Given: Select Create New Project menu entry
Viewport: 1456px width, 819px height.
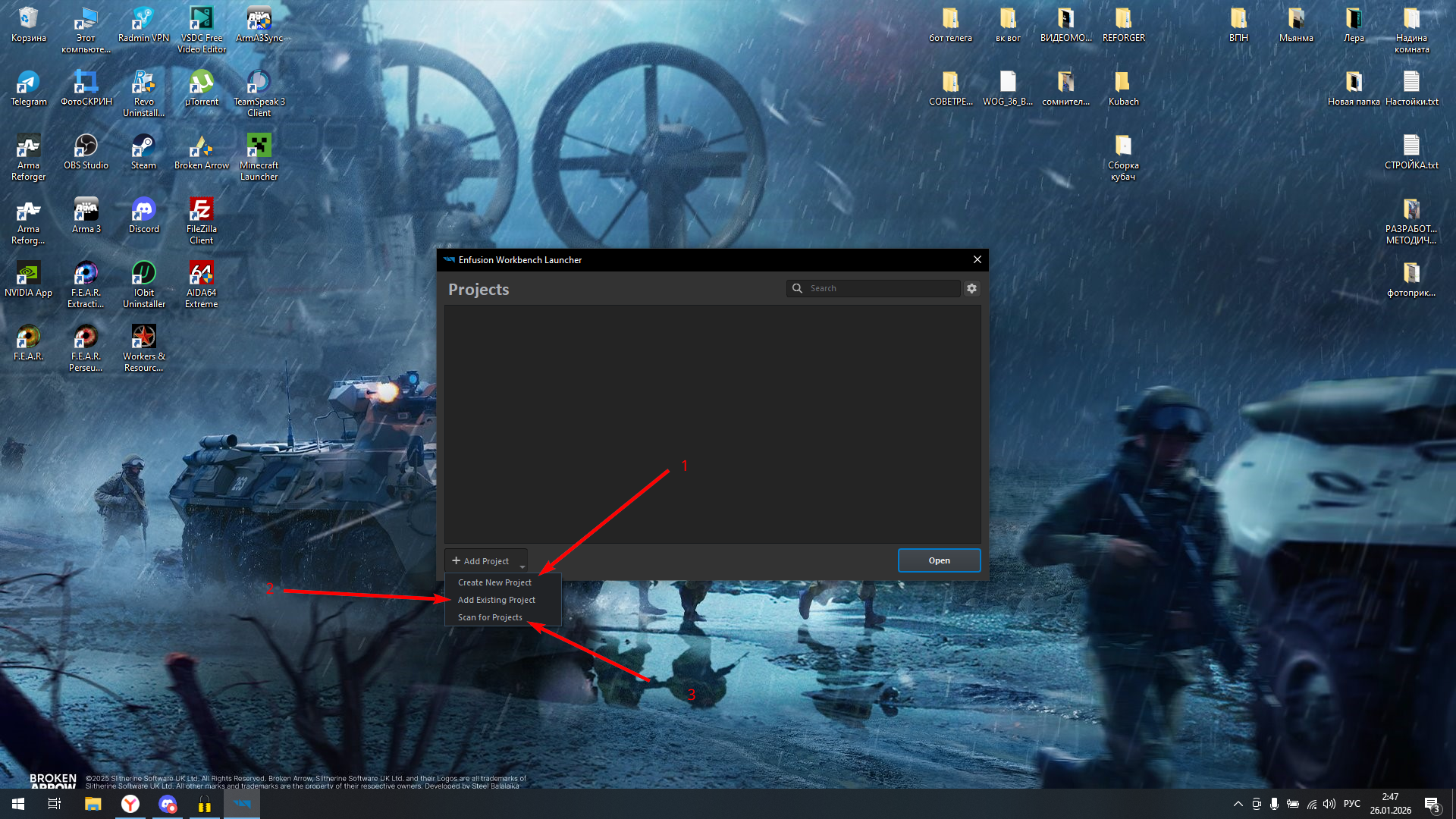Looking at the screenshot, I should [x=494, y=582].
